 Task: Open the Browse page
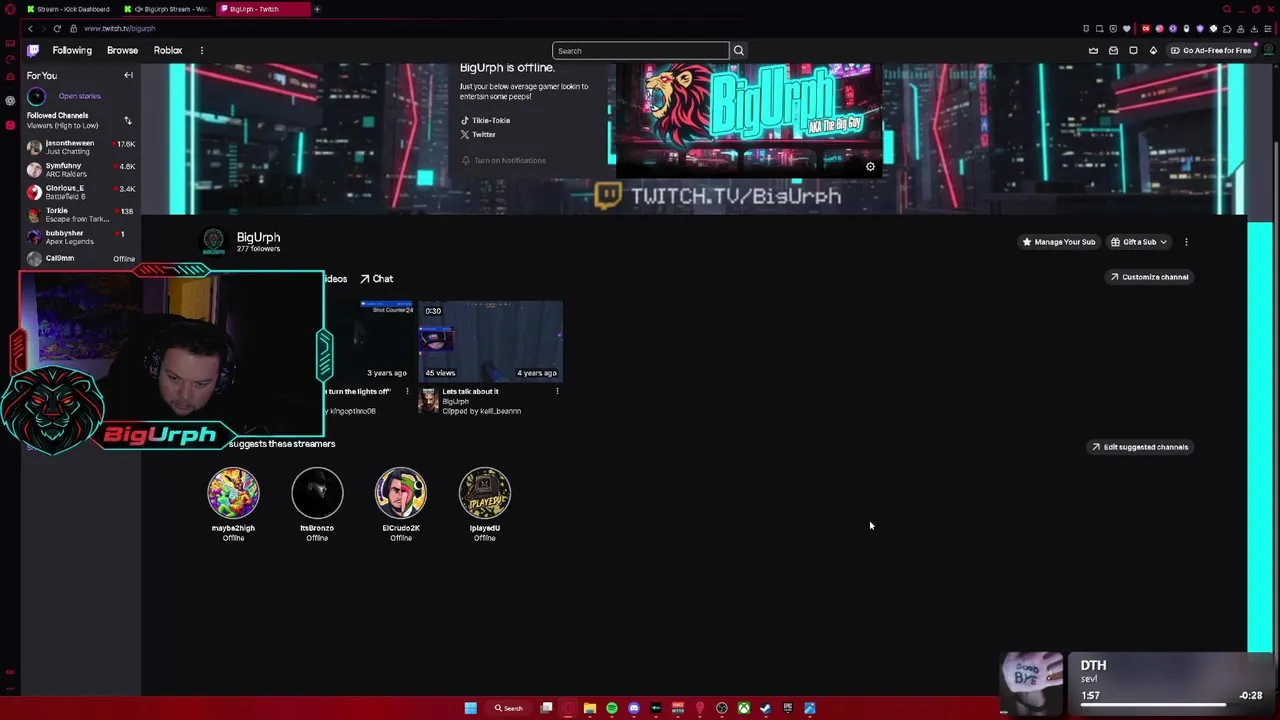(122, 50)
